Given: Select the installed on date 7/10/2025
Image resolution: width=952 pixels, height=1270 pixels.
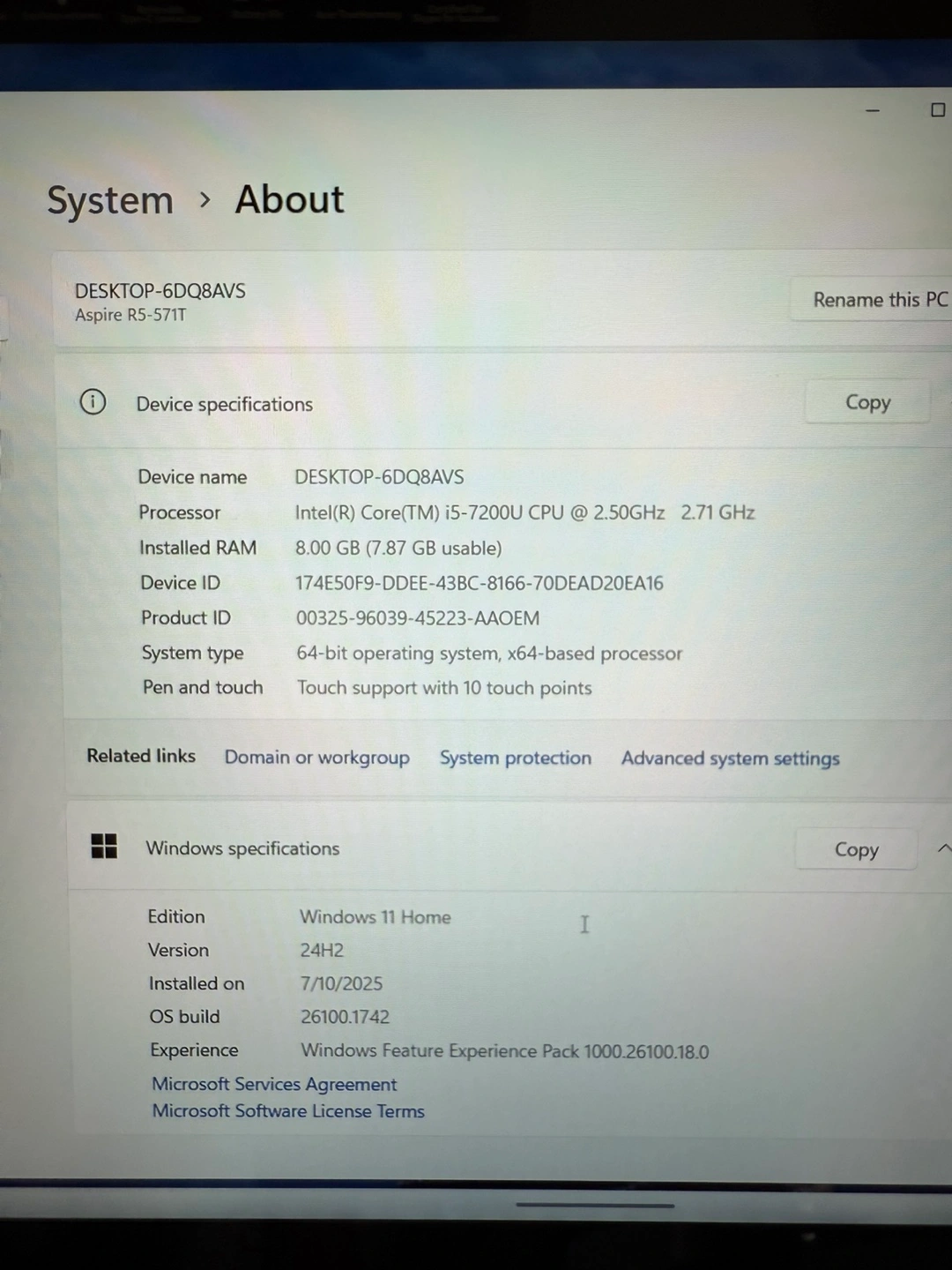Looking at the screenshot, I should coord(341,983).
